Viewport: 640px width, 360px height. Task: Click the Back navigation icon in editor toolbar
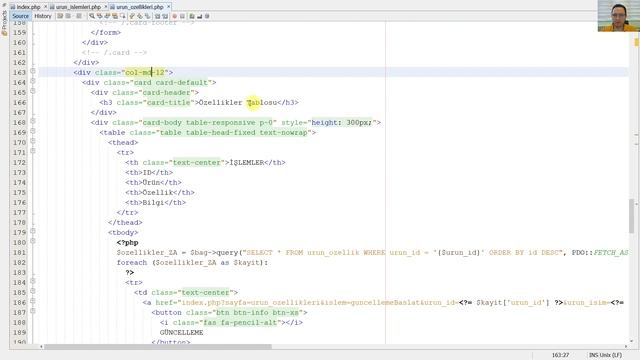[x=68, y=16]
